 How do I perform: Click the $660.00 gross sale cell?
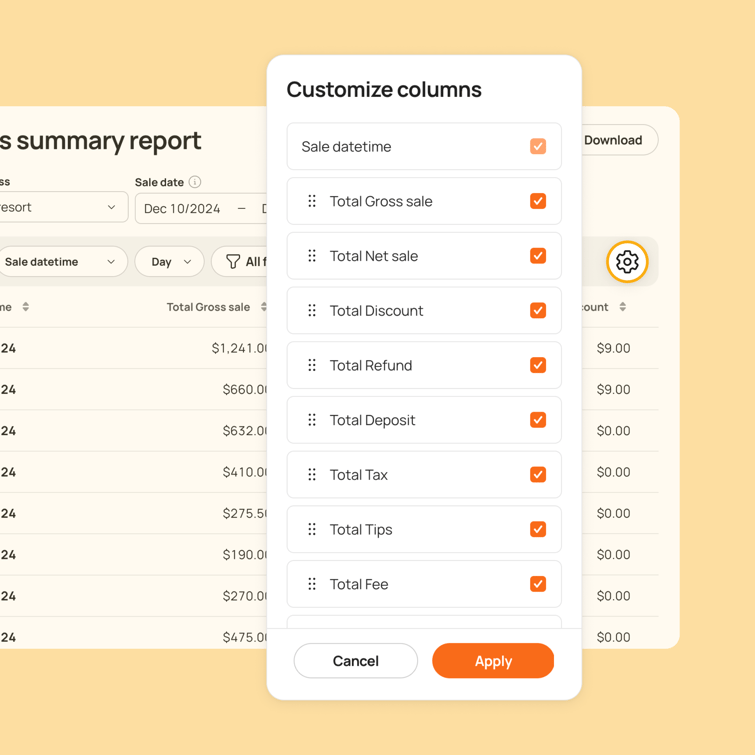pos(245,389)
